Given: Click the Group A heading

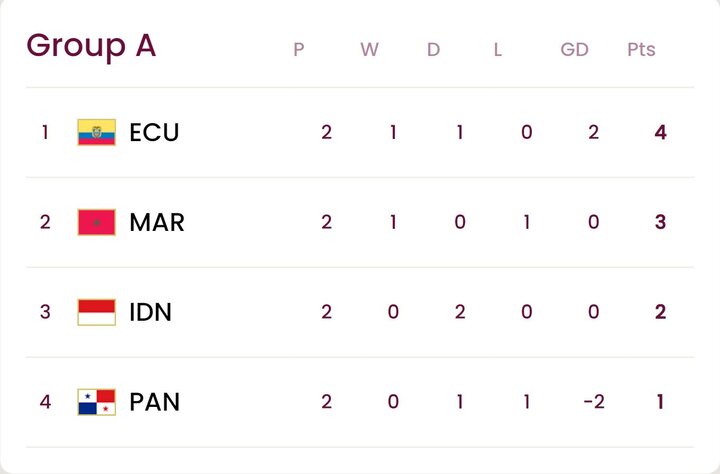Looking at the screenshot, I should [91, 46].
